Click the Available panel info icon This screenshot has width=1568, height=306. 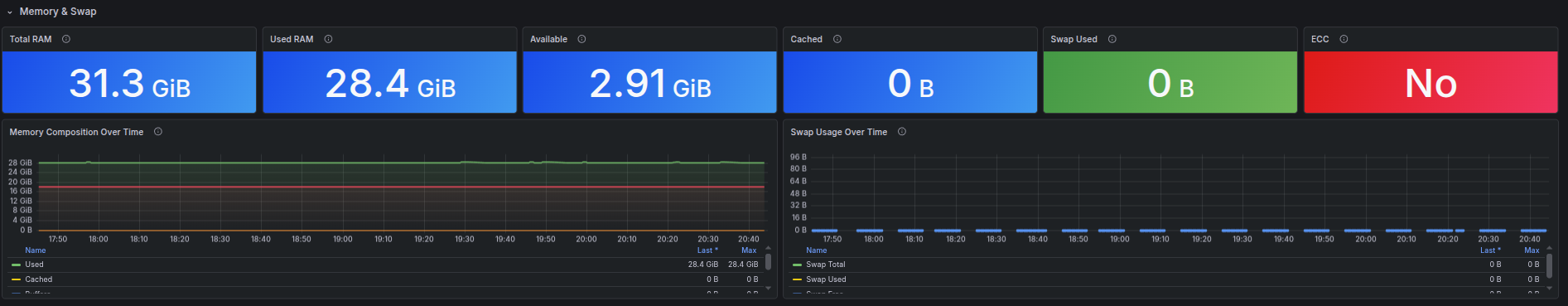point(581,39)
